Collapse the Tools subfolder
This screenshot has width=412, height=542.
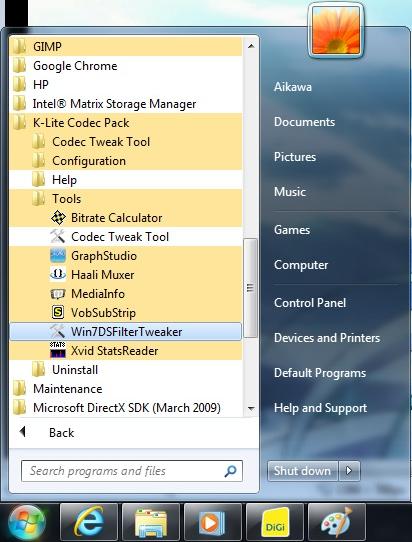coord(126,199)
